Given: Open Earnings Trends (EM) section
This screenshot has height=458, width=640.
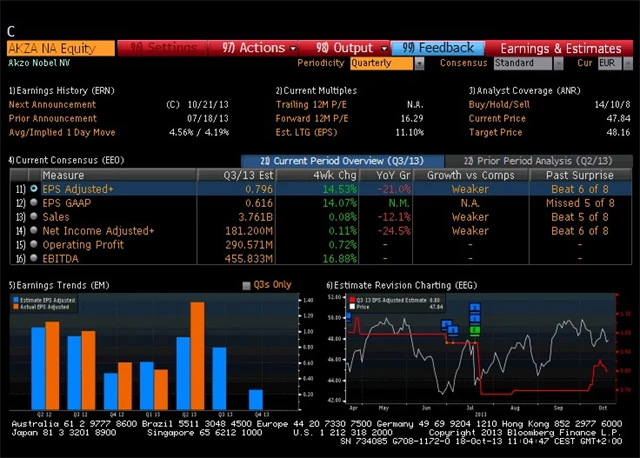Looking at the screenshot, I should tap(59, 285).
